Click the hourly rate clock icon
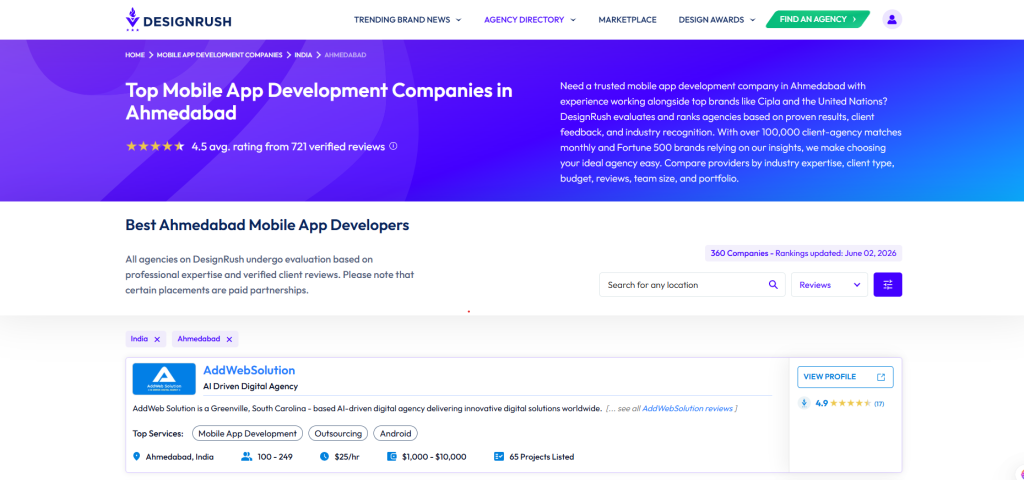The width and height of the screenshot is (1024, 480). [x=324, y=456]
